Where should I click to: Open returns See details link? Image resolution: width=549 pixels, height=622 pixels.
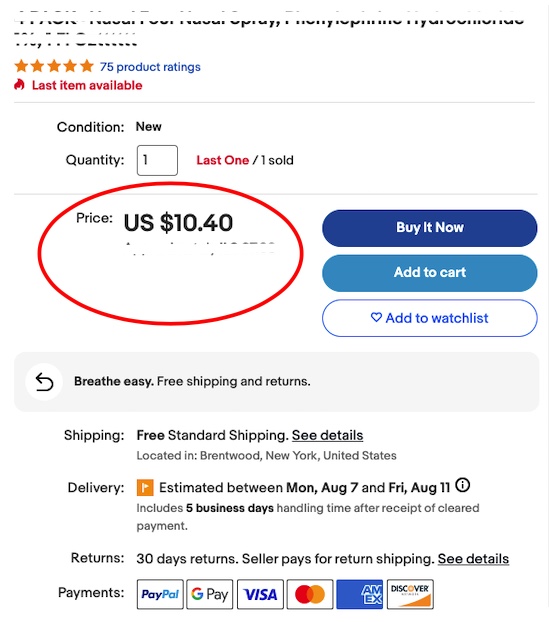click(473, 559)
